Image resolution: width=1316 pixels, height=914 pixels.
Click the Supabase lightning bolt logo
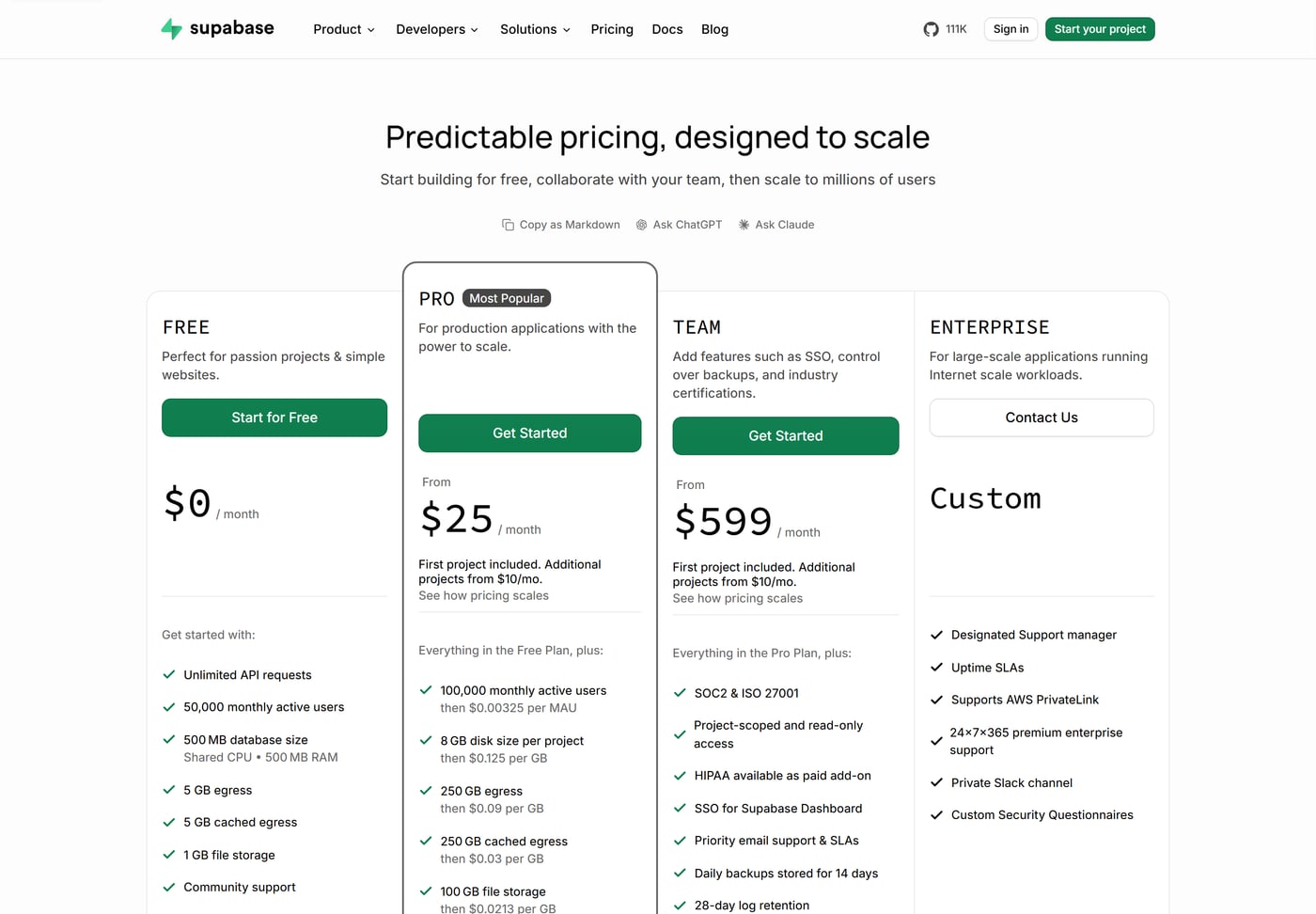point(171,29)
